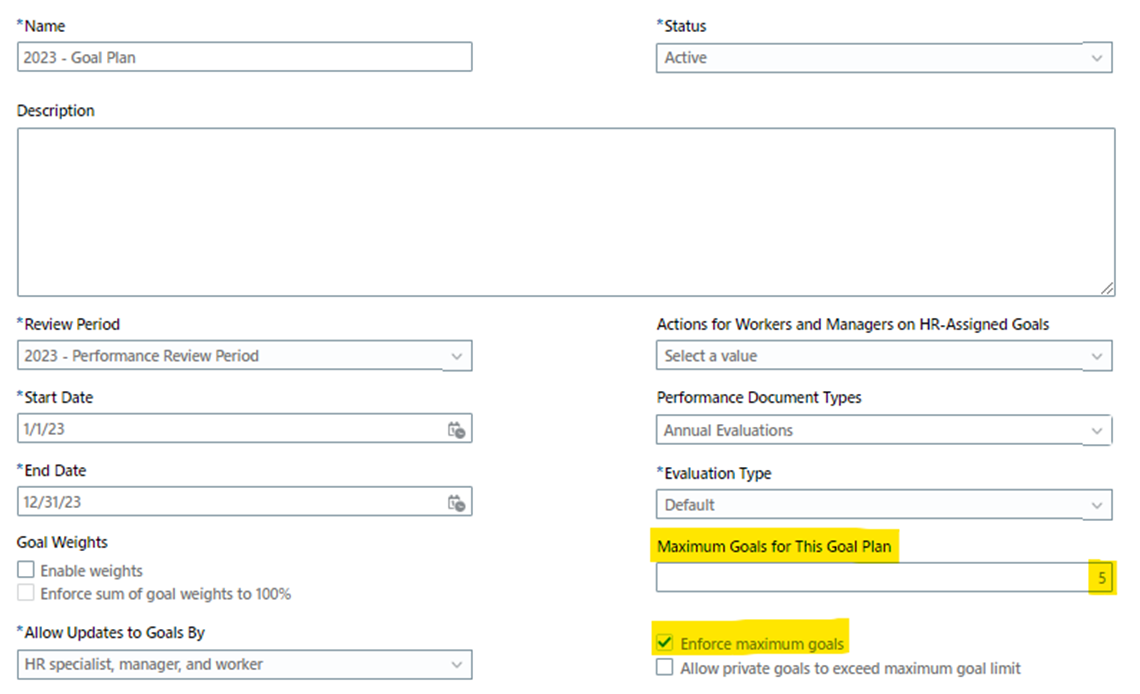The image size is (1140, 694).
Task: Open the Status dropdown showing Active
Action: [883, 57]
